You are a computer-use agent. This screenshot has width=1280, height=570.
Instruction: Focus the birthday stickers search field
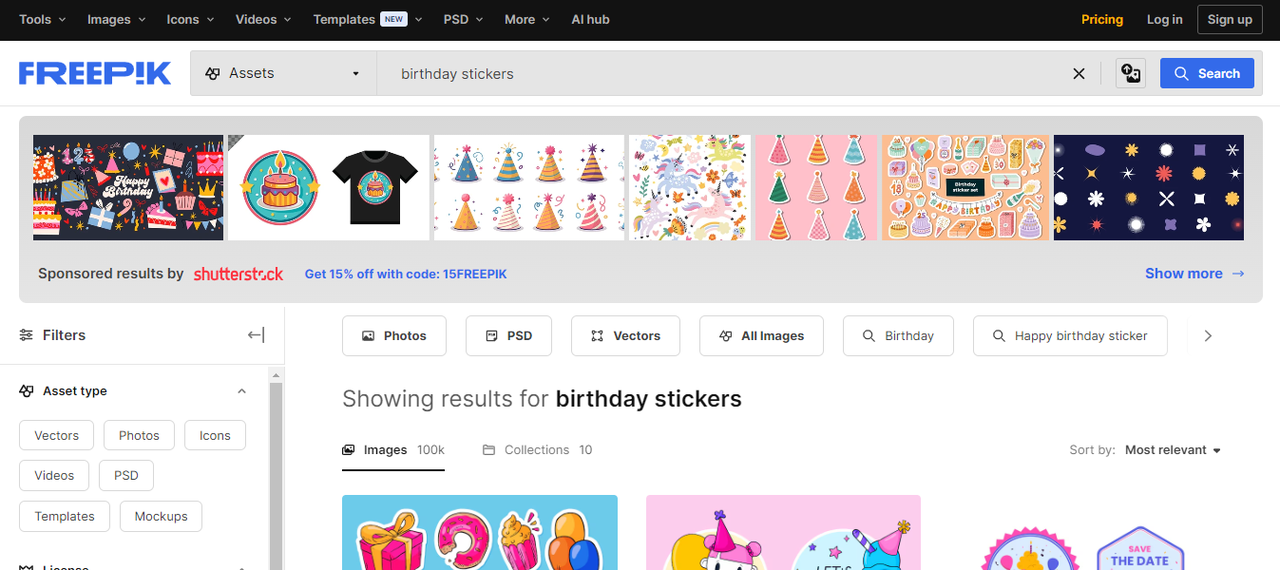720,73
